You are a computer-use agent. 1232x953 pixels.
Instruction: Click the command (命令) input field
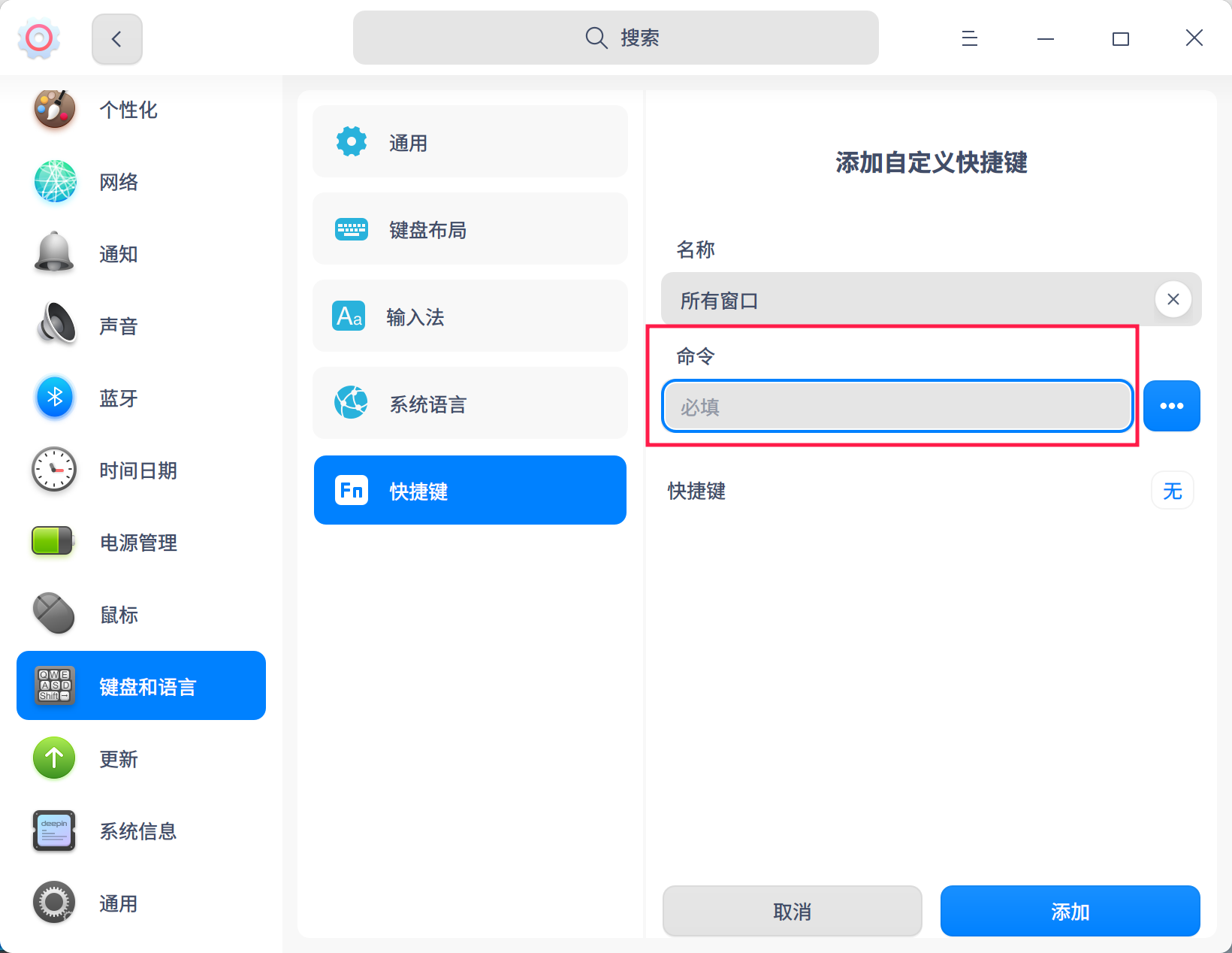click(x=897, y=407)
